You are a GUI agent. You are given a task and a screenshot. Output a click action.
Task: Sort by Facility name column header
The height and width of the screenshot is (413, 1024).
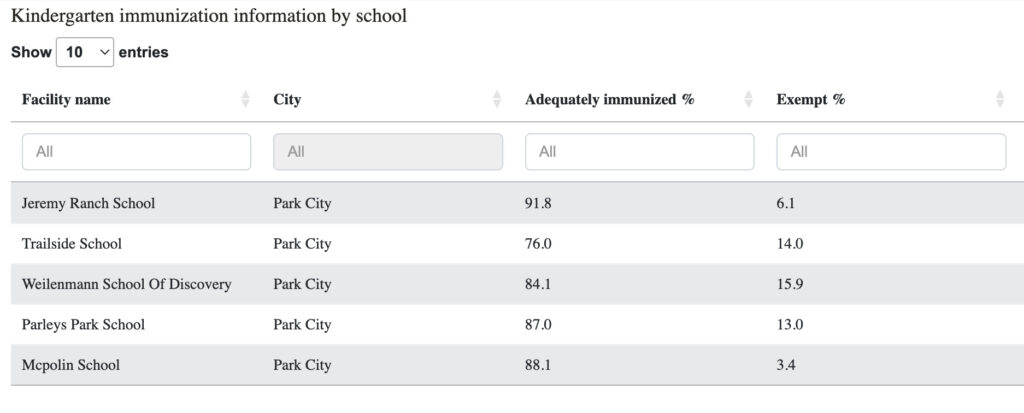click(x=66, y=99)
